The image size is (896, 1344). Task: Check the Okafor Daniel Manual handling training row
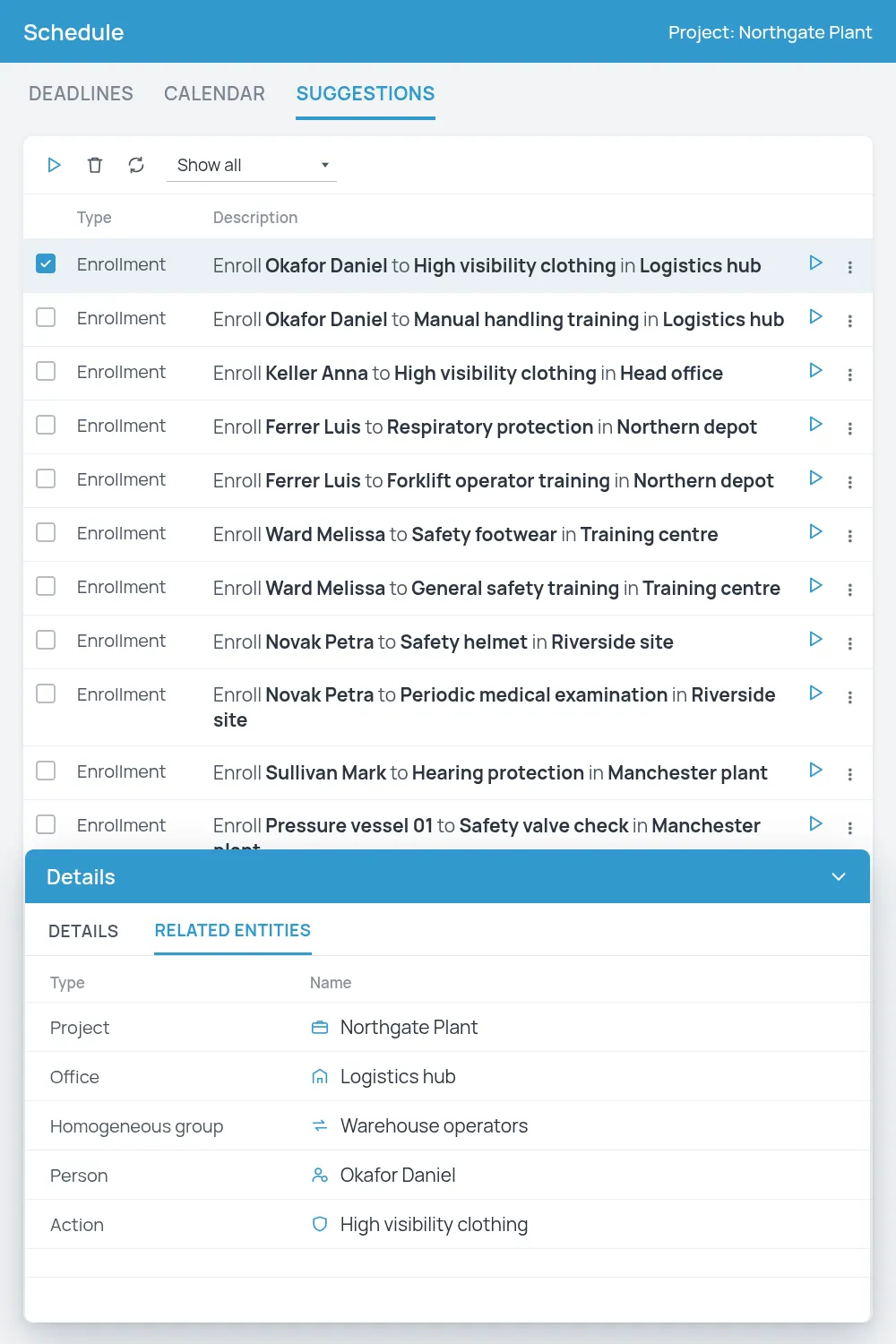(x=46, y=317)
